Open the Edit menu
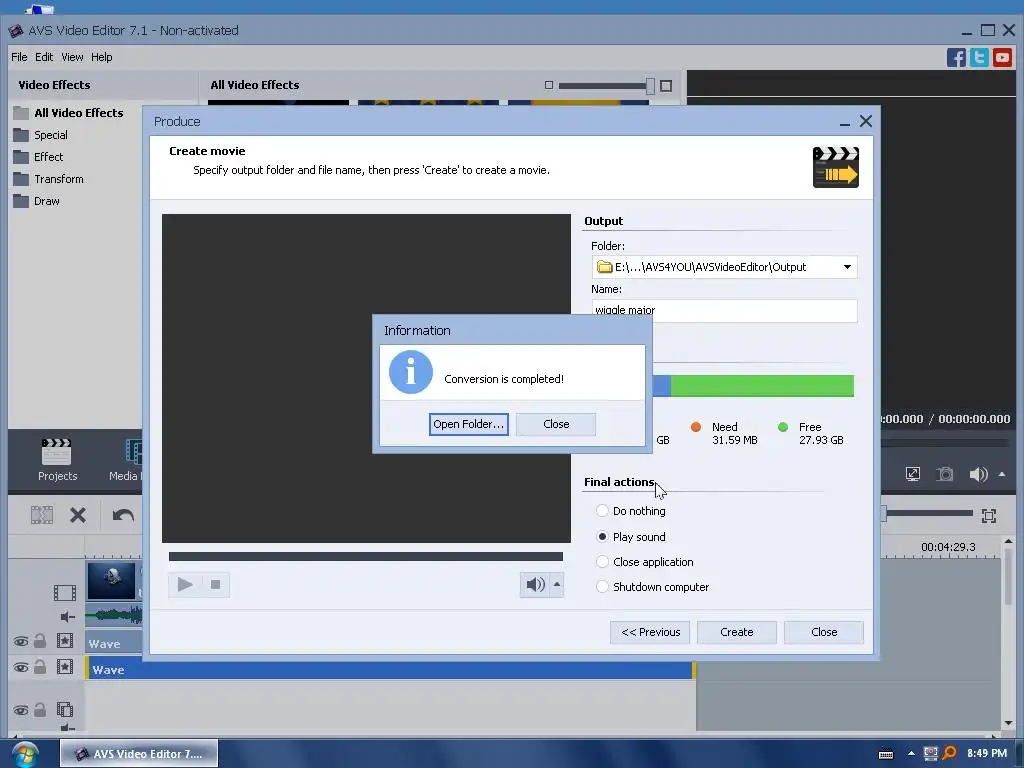This screenshot has width=1024, height=768. 44,57
